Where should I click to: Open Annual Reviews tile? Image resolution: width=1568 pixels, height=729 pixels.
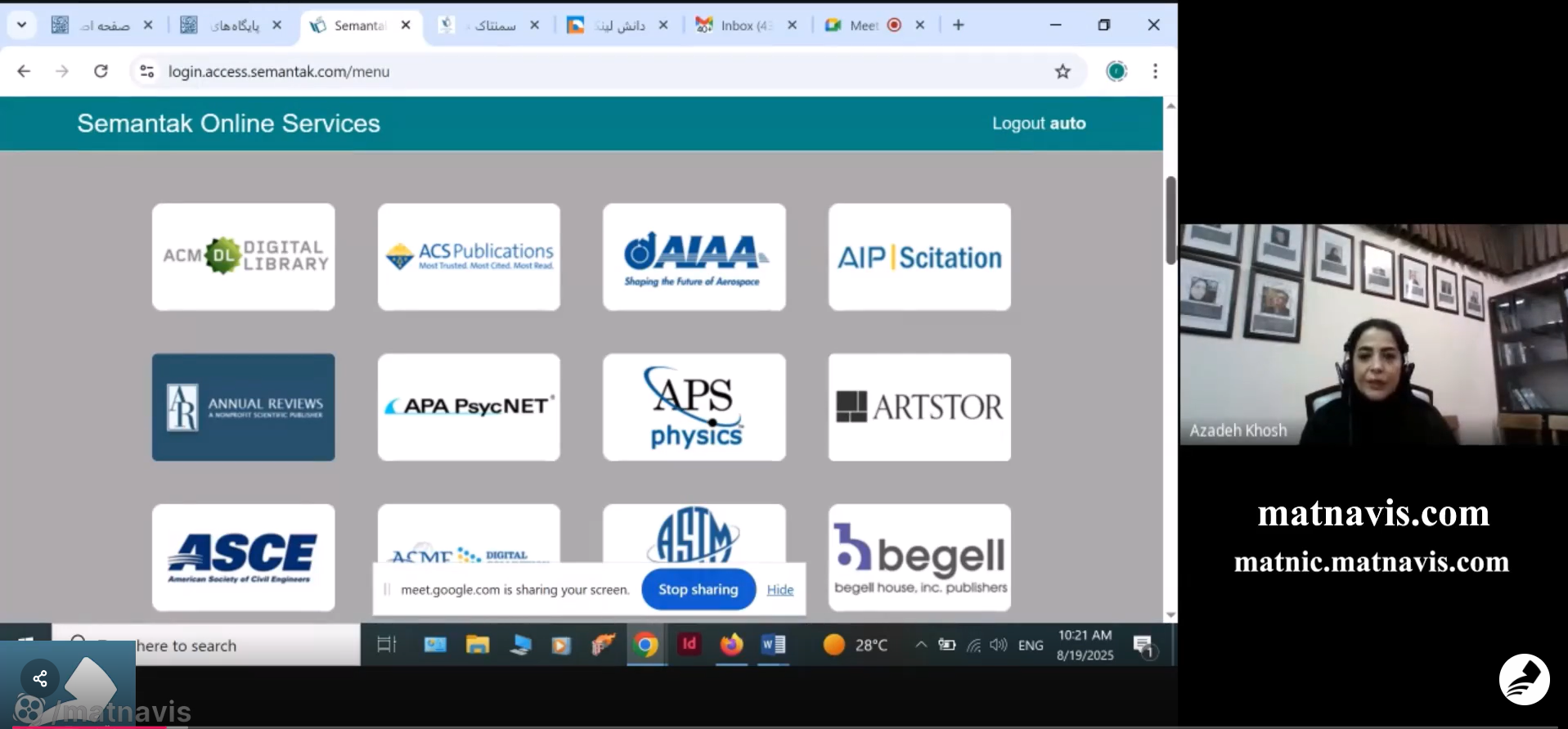point(243,407)
